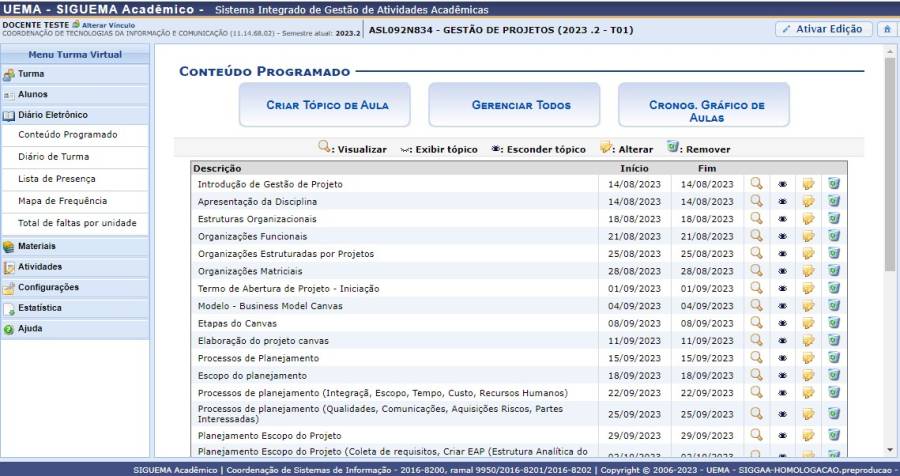The height and width of the screenshot is (476, 900).
Task: Click edit icon for 'Estruturas Organizacionais'
Action: click(808, 219)
